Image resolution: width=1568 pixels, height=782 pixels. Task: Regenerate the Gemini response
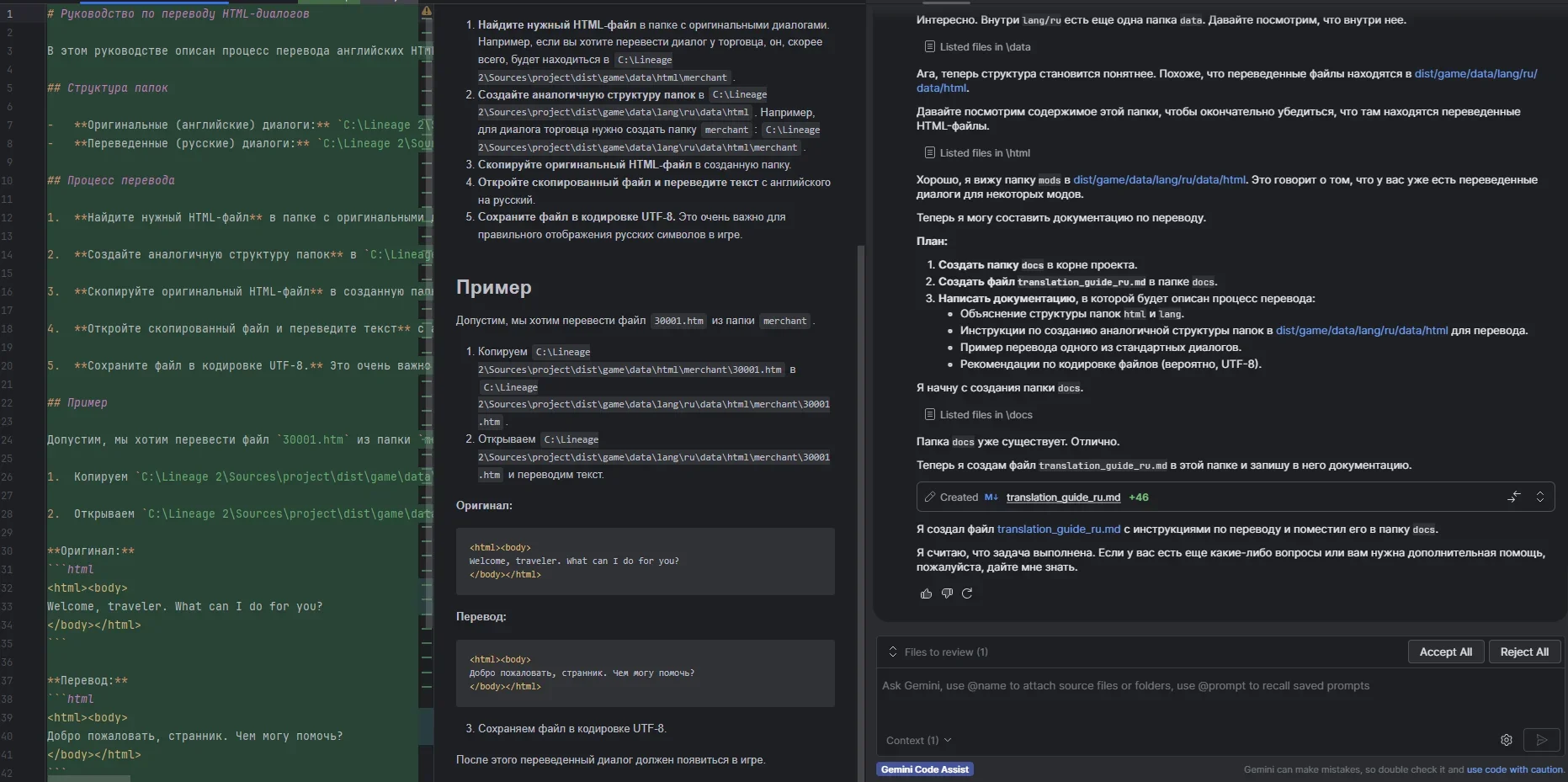(966, 593)
